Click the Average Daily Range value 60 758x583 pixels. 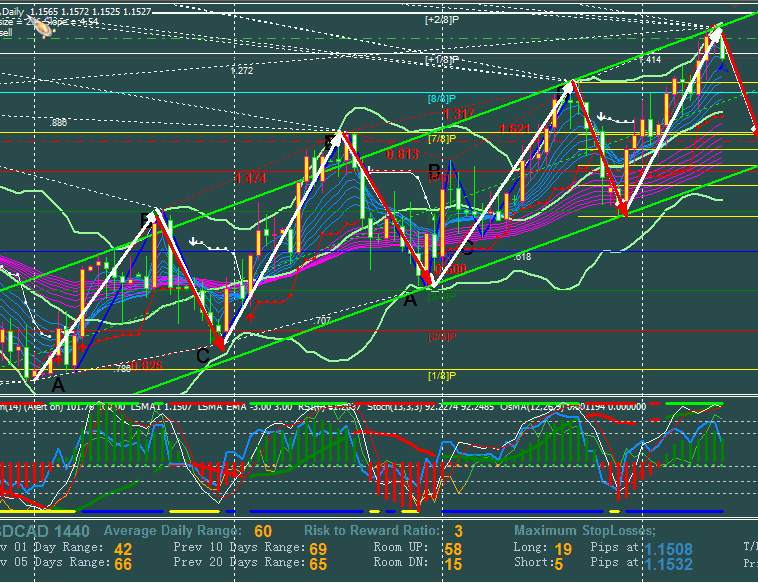[263, 532]
